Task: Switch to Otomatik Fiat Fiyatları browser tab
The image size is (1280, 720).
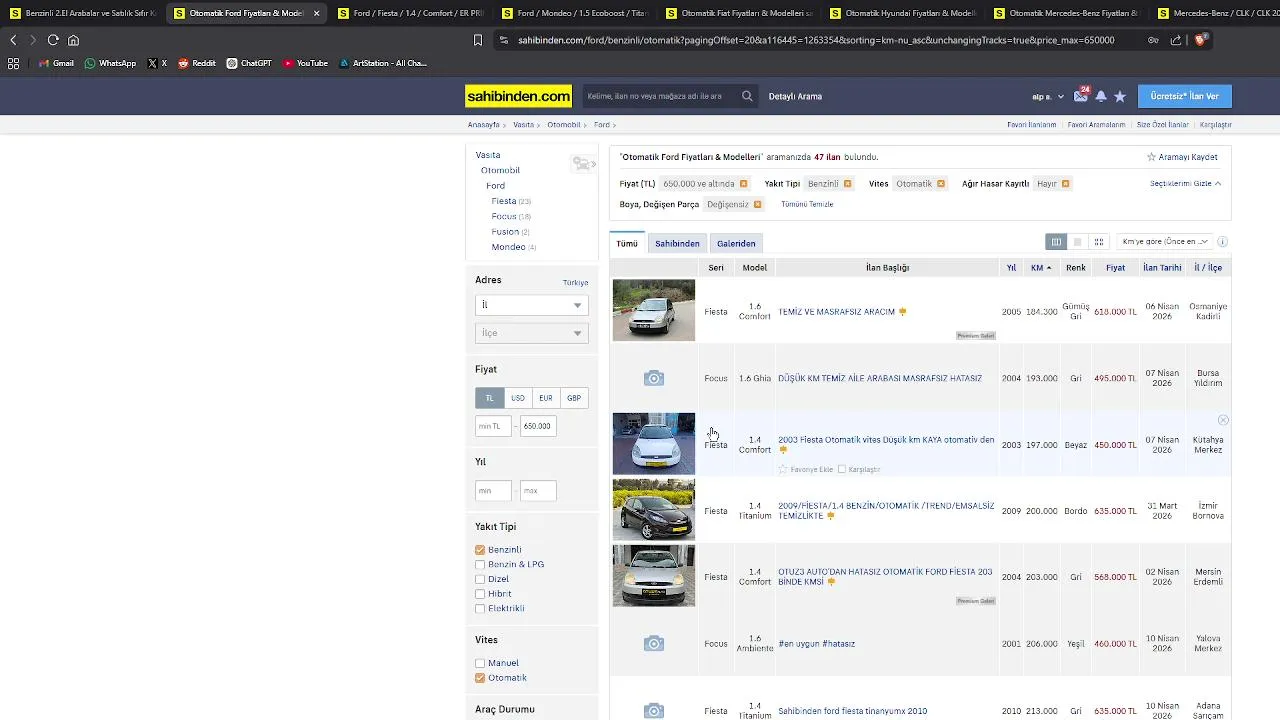Action: pos(738,13)
